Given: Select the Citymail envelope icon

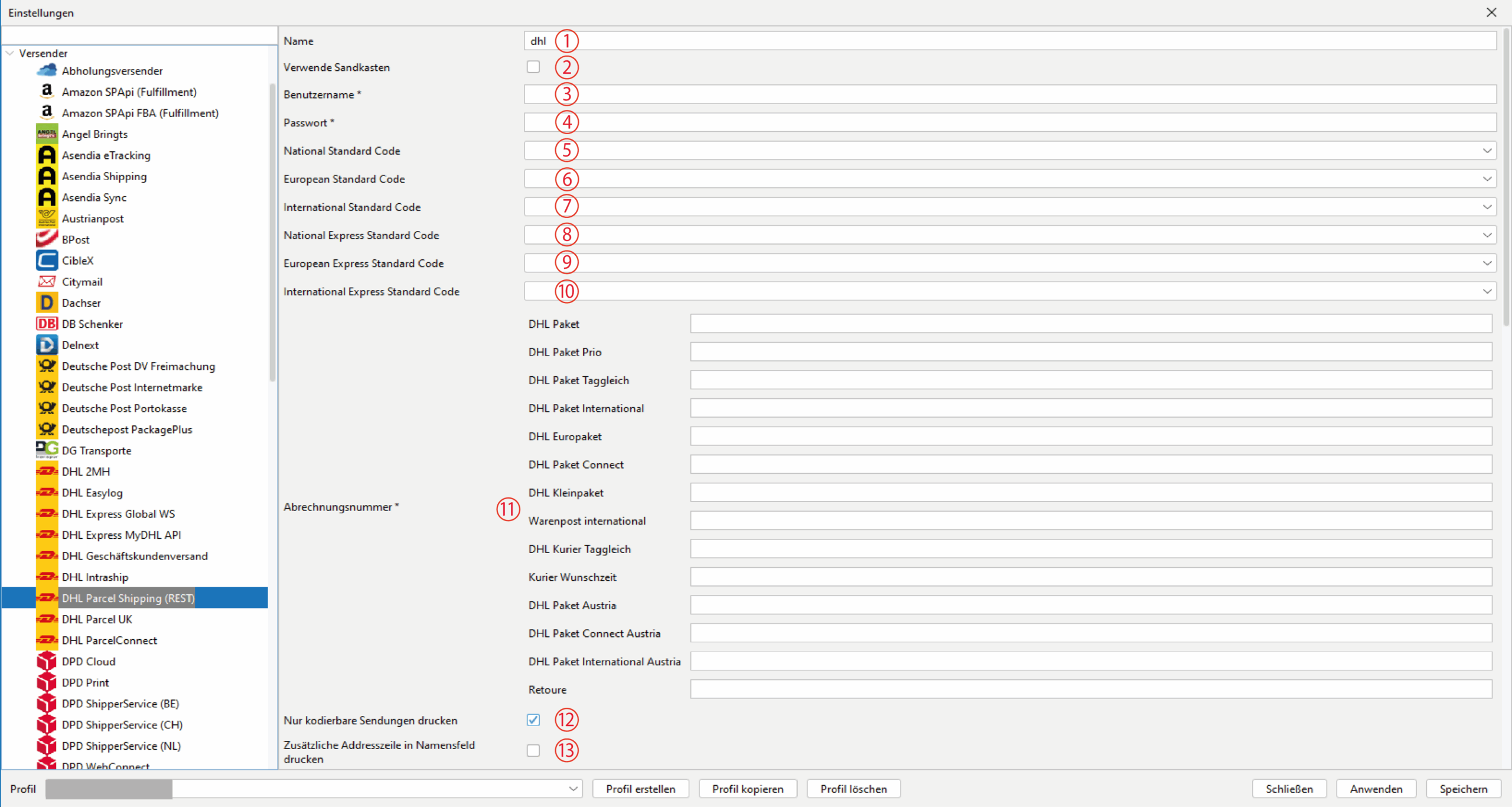Looking at the screenshot, I should (x=47, y=282).
